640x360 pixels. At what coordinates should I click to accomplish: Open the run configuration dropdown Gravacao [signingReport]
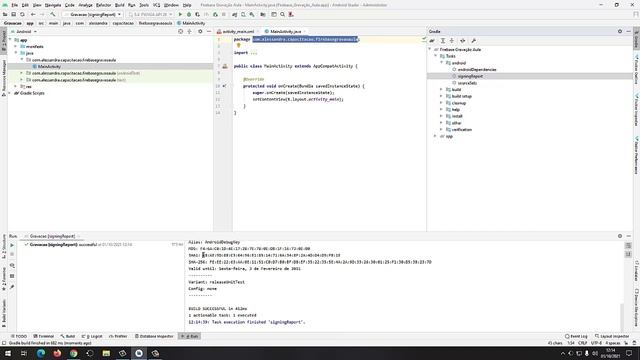(x=93, y=14)
